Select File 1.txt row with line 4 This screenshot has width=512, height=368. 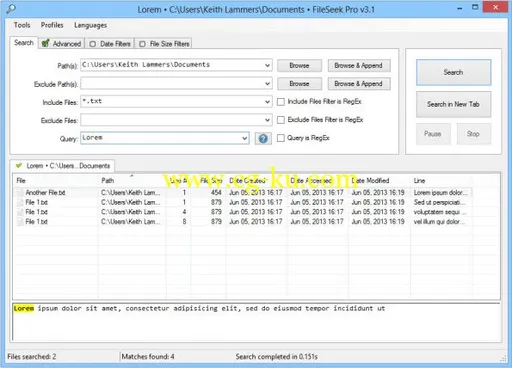tap(243, 212)
